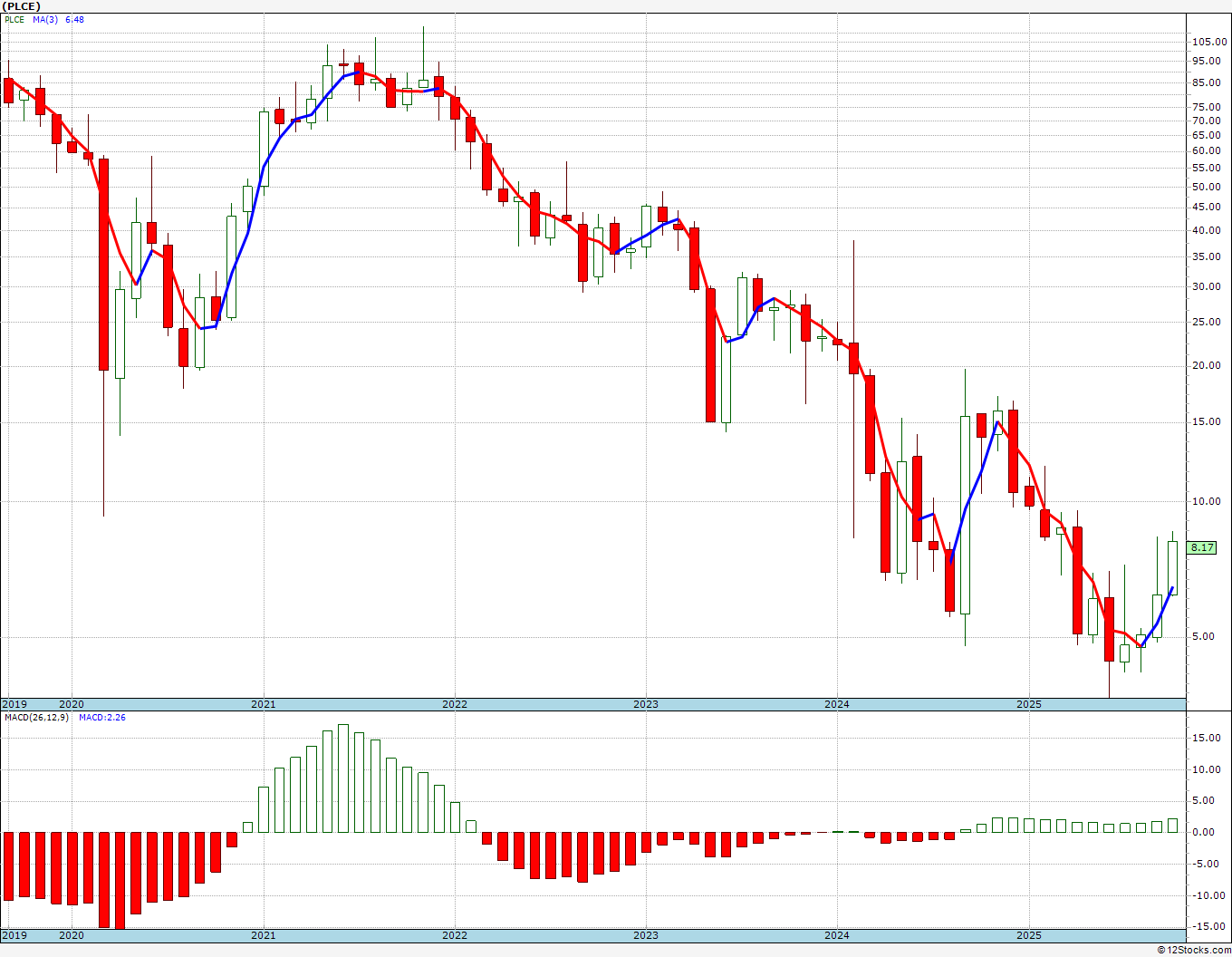Click 2025 on the price chart time axis

(x=1029, y=704)
